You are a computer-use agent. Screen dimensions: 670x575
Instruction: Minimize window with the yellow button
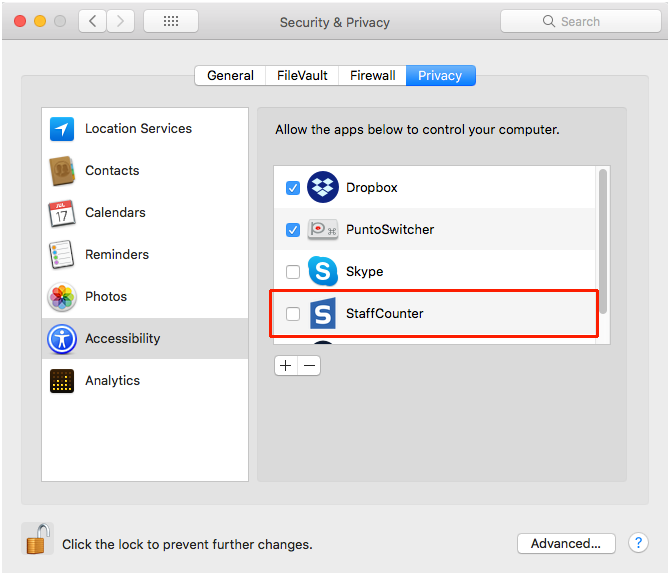click(40, 21)
